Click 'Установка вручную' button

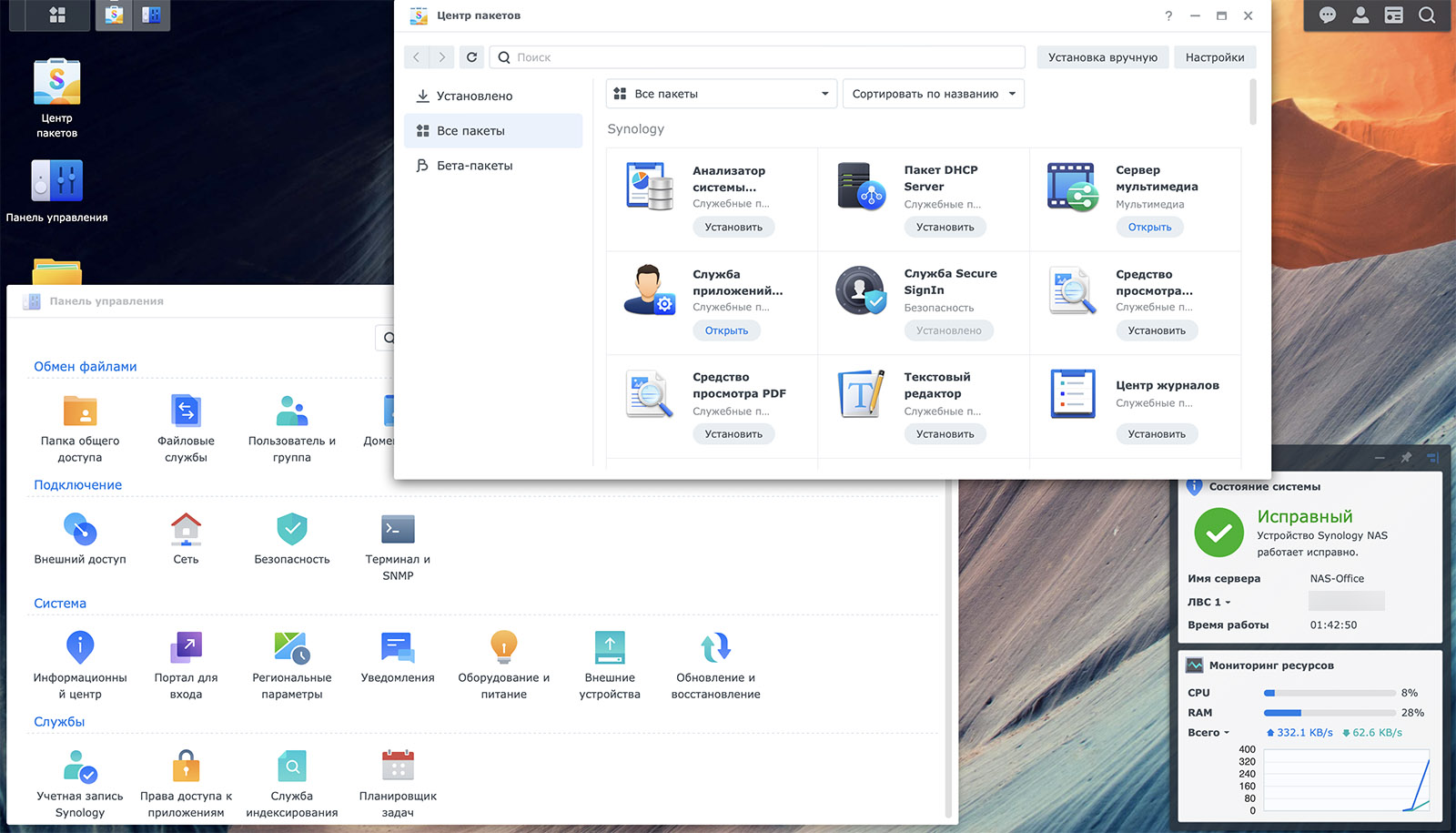(1102, 57)
